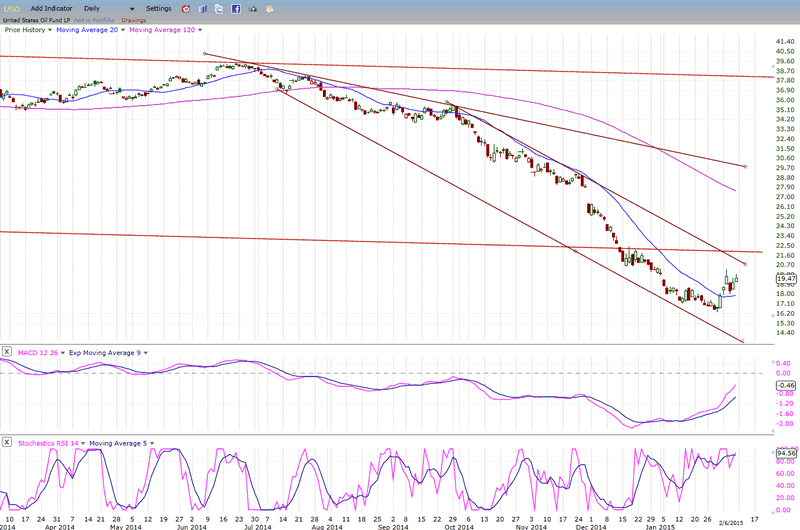
Task: Open the Add Indicator menu
Action: click(x=50, y=8)
